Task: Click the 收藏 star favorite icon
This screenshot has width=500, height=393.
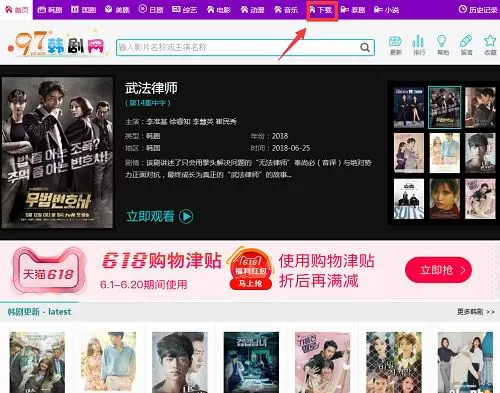Action: [x=490, y=45]
